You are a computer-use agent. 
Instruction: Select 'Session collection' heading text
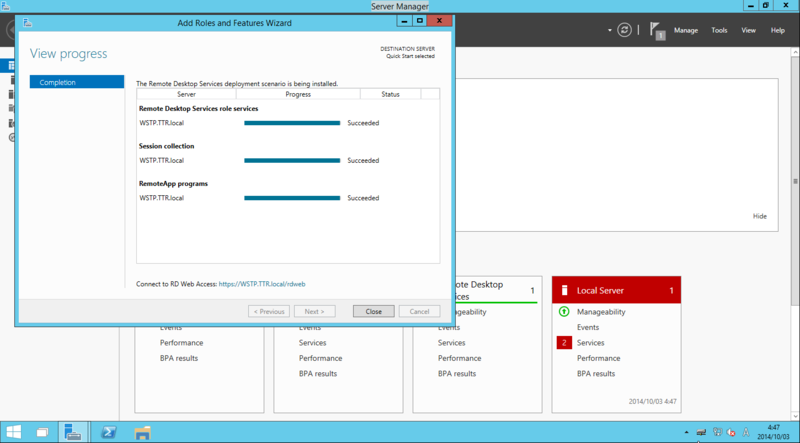coord(166,146)
